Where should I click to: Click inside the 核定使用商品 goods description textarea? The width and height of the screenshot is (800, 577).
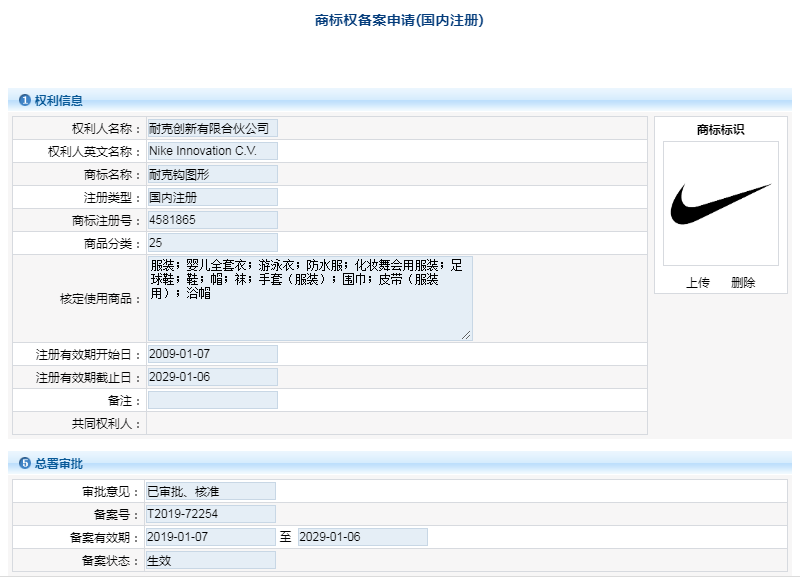click(310, 295)
